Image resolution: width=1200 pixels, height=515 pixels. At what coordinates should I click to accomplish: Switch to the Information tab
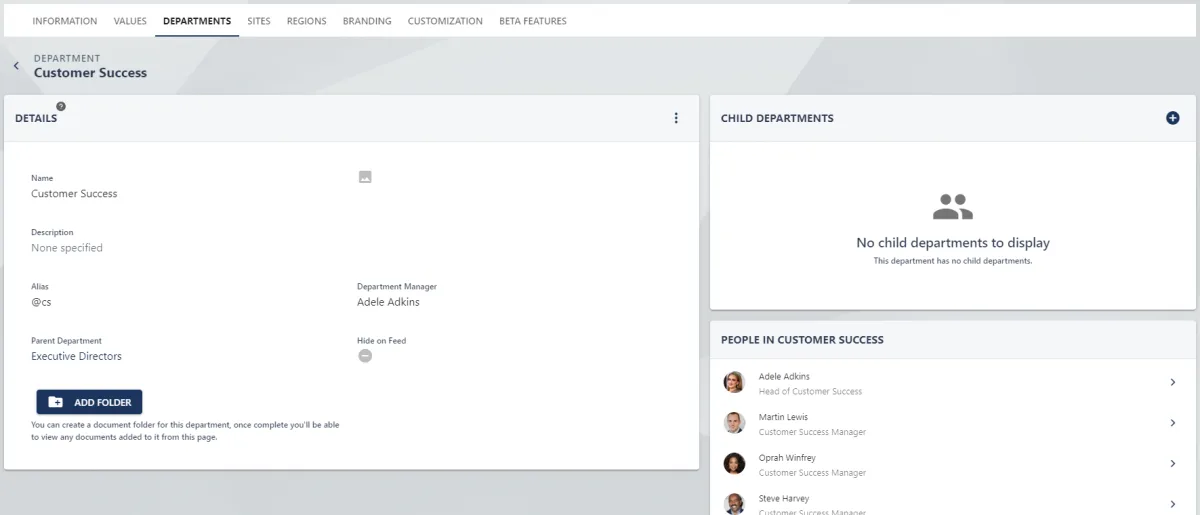click(x=65, y=21)
